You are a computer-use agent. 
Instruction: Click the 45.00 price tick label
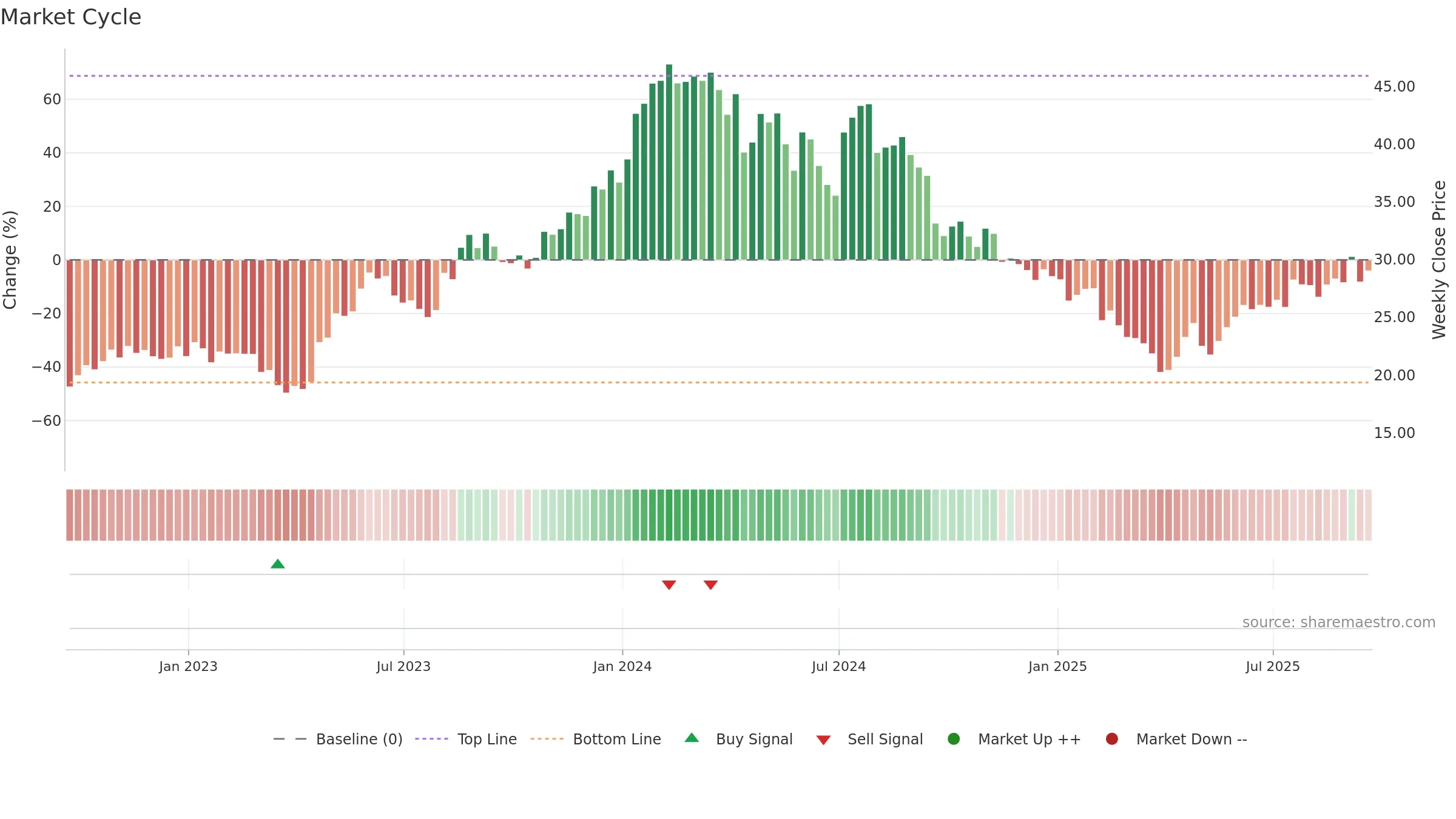[1394, 87]
